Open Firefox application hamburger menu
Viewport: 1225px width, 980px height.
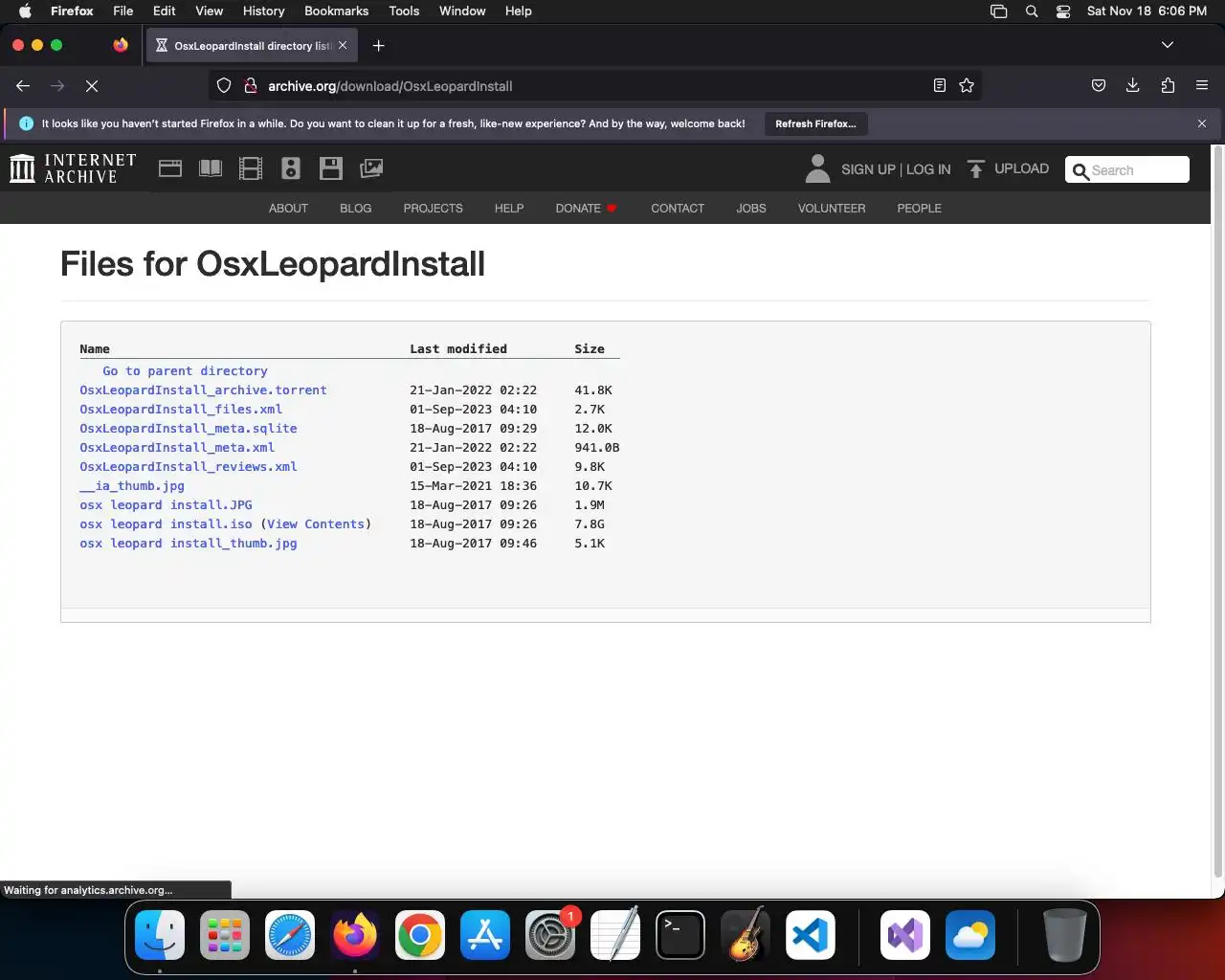point(1202,86)
